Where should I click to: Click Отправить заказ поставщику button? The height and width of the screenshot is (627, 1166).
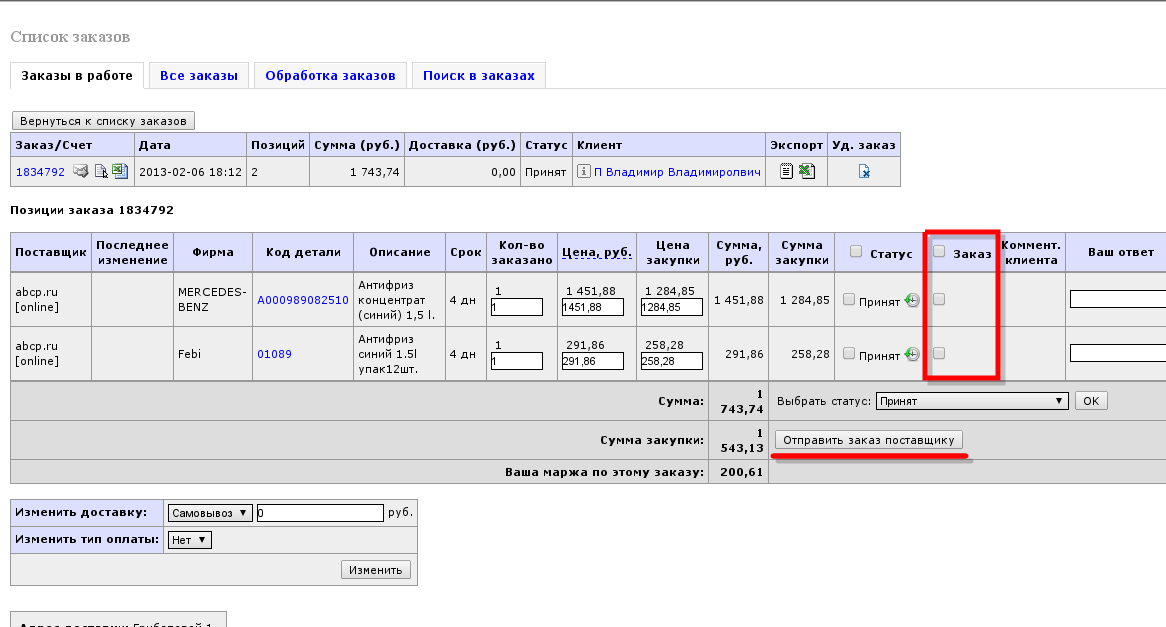[869, 440]
